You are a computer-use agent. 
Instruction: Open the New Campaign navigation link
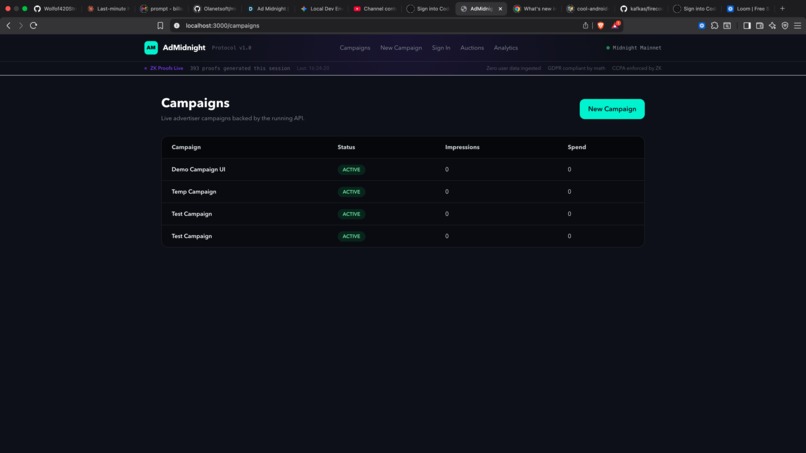coord(401,48)
